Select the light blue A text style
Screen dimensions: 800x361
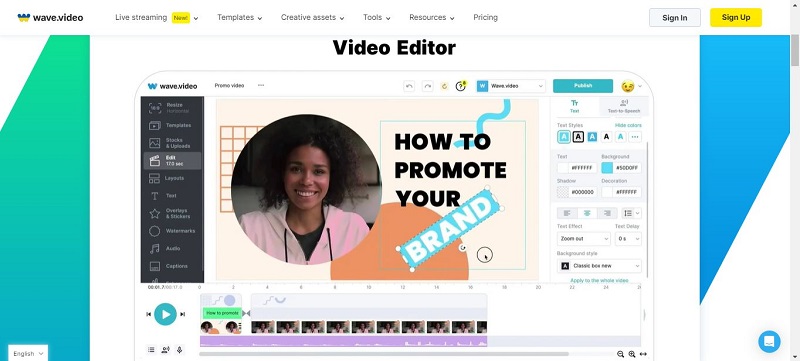coord(620,137)
